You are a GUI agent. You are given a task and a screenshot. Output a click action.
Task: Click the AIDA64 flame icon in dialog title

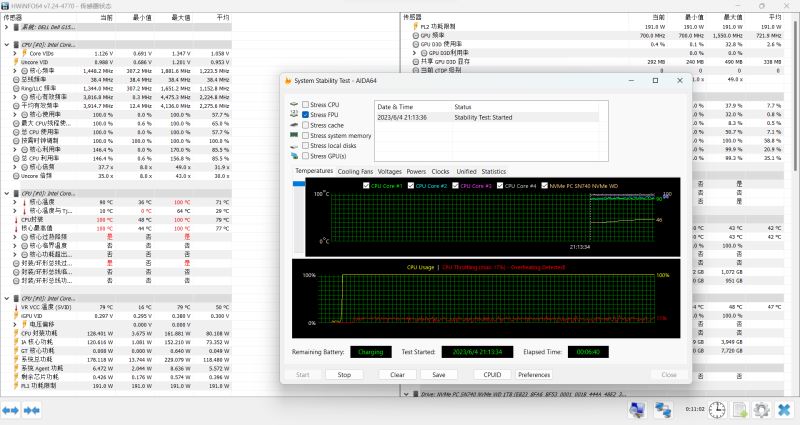288,81
